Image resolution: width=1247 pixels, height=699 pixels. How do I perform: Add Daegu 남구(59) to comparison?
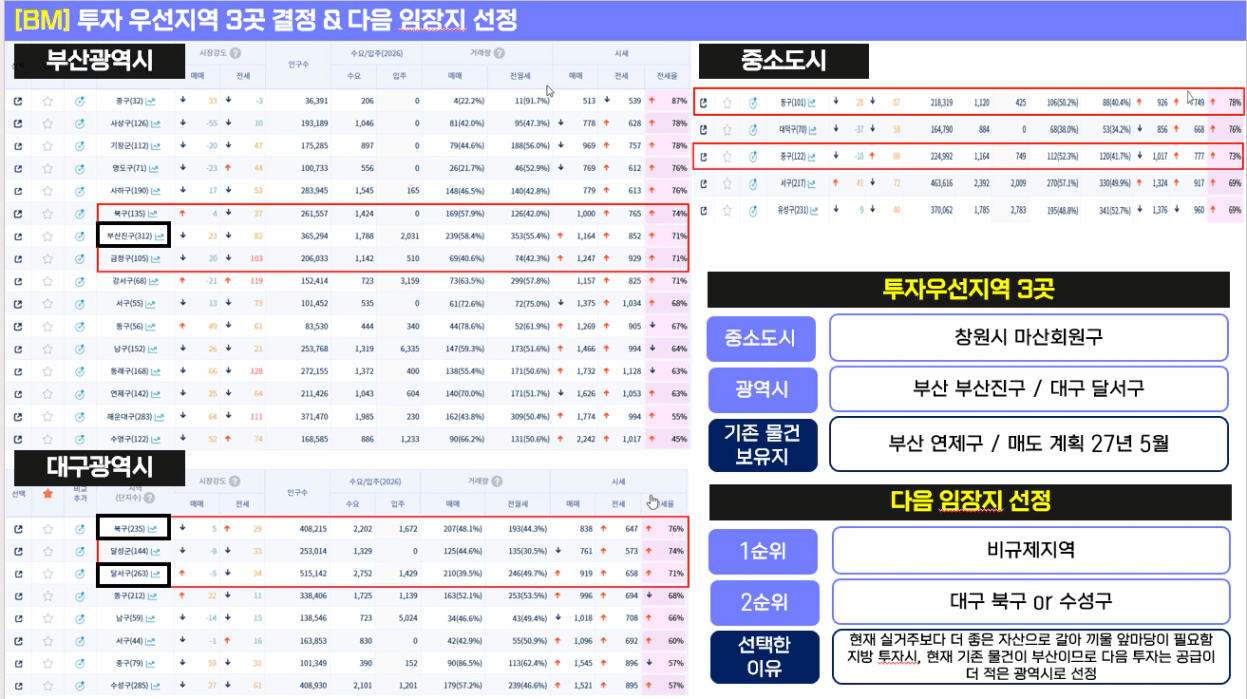(80, 619)
